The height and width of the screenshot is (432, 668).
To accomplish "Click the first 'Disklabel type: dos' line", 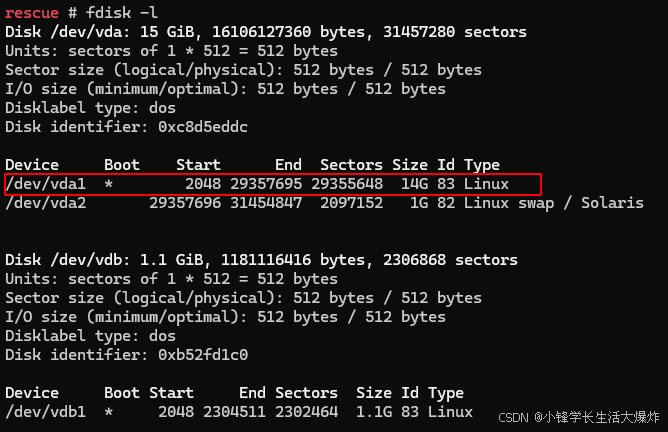I will coord(90,108).
